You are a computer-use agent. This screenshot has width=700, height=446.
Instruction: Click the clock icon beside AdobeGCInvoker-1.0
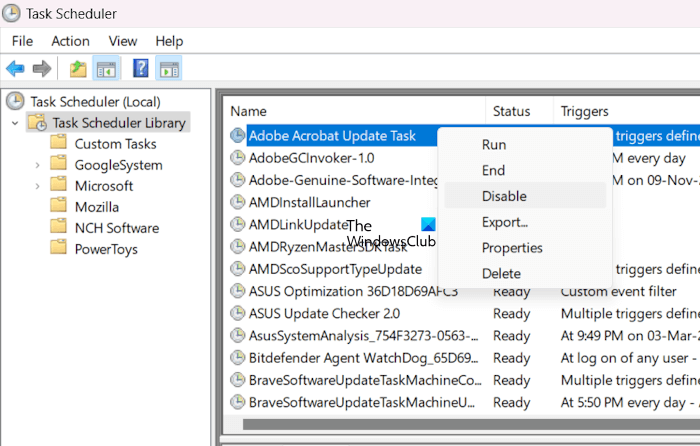(x=238, y=158)
